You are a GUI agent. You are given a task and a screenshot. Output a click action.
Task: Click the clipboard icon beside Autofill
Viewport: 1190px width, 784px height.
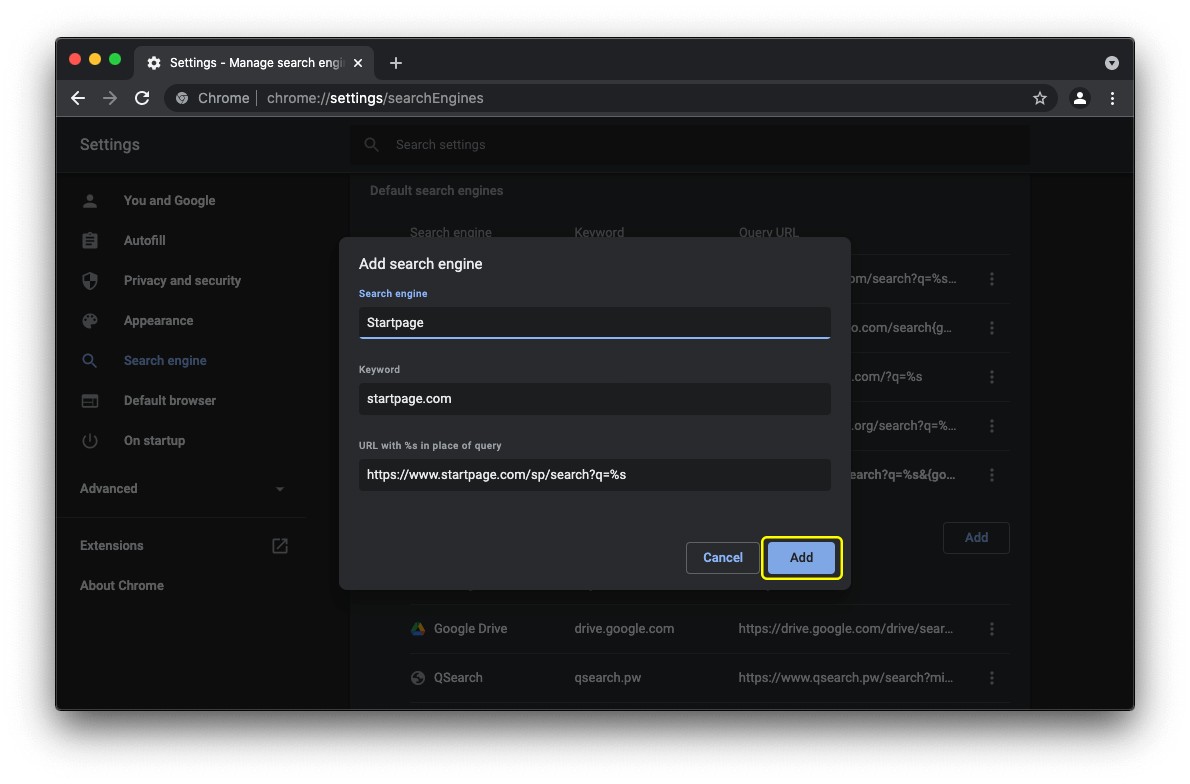pyautogui.click(x=90, y=241)
